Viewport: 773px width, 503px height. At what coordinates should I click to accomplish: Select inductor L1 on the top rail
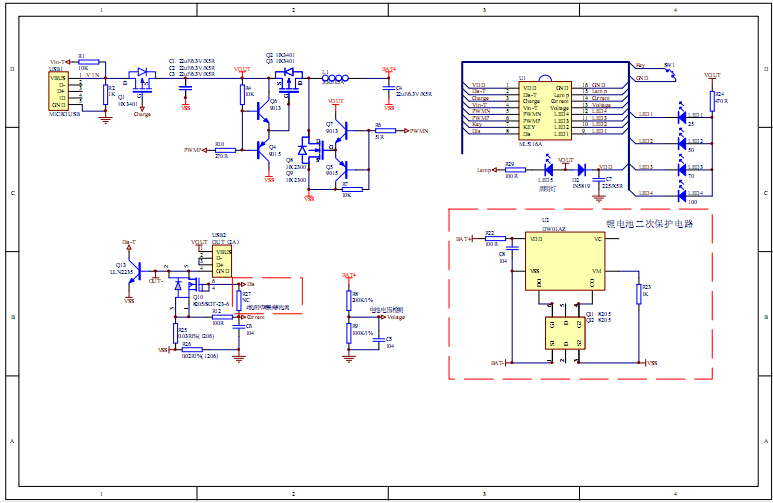(334, 79)
